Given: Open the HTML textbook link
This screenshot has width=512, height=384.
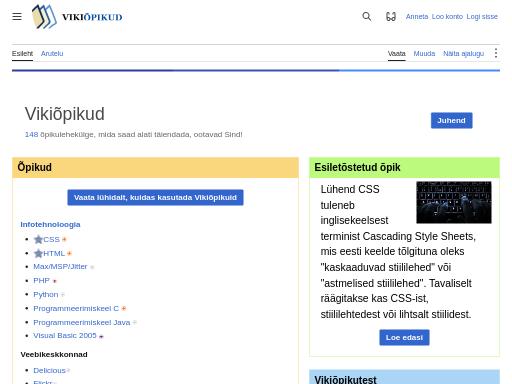Looking at the screenshot, I should pyautogui.click(x=54, y=253).
